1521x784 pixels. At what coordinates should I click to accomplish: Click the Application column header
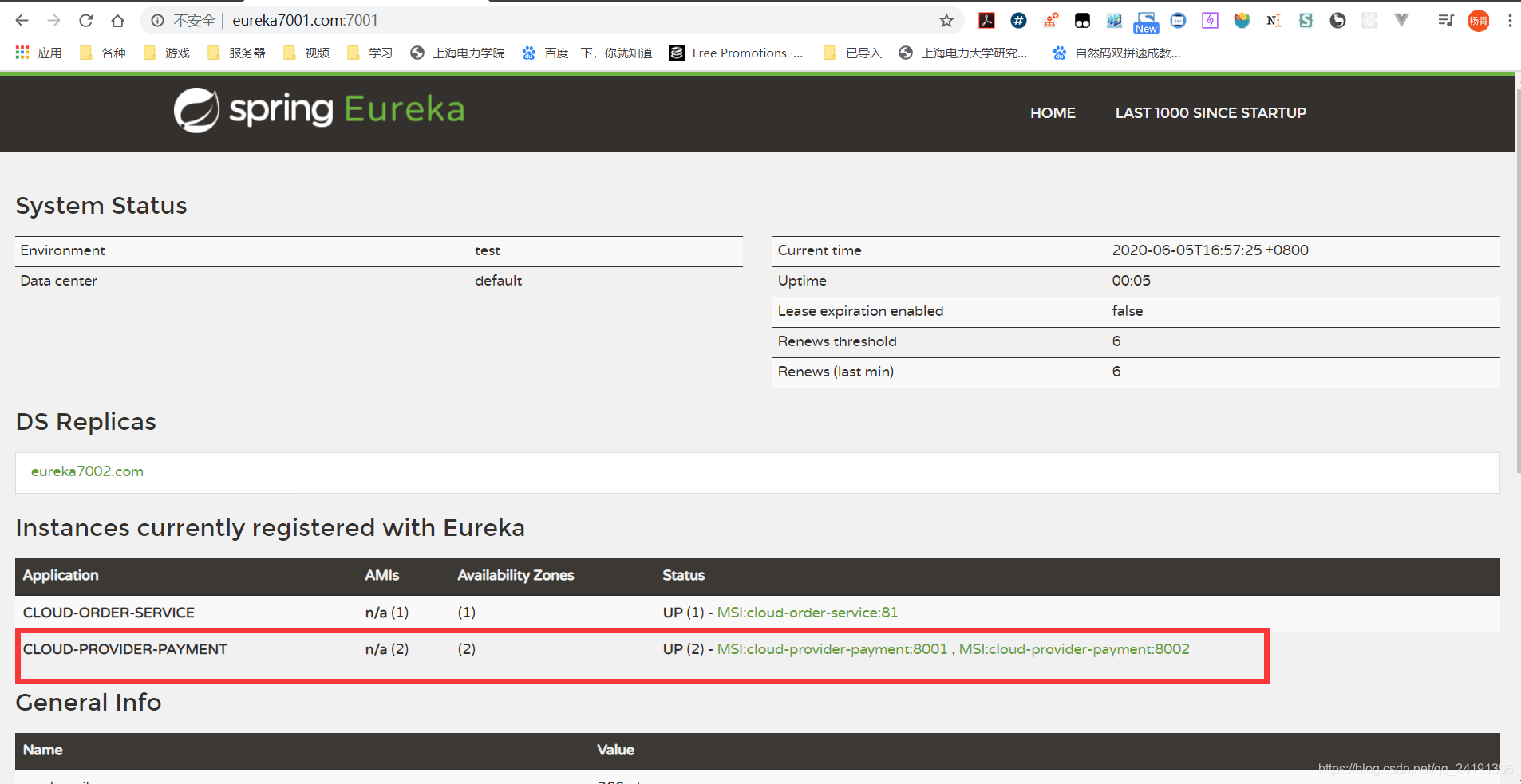coord(61,575)
